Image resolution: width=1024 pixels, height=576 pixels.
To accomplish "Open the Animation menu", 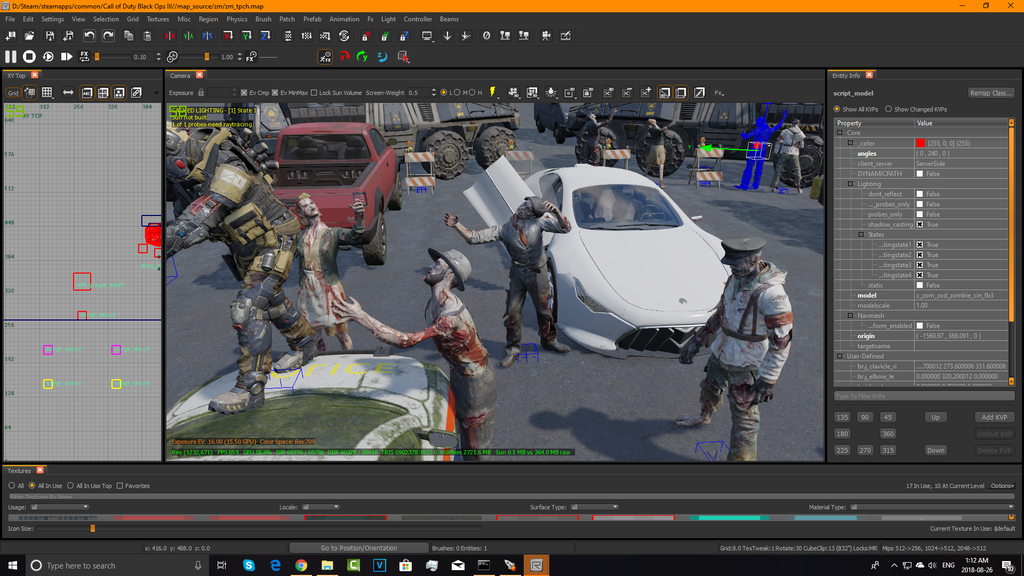I will 344,19.
